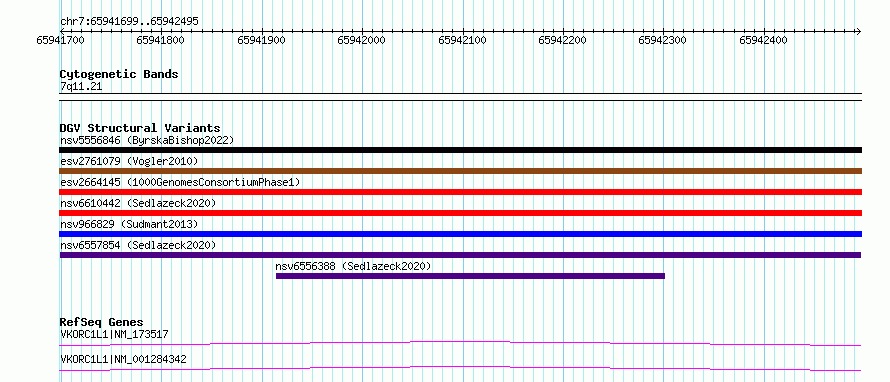890x382 pixels.
Task: Select the RefSeq Genes track title
Action: tap(102, 322)
